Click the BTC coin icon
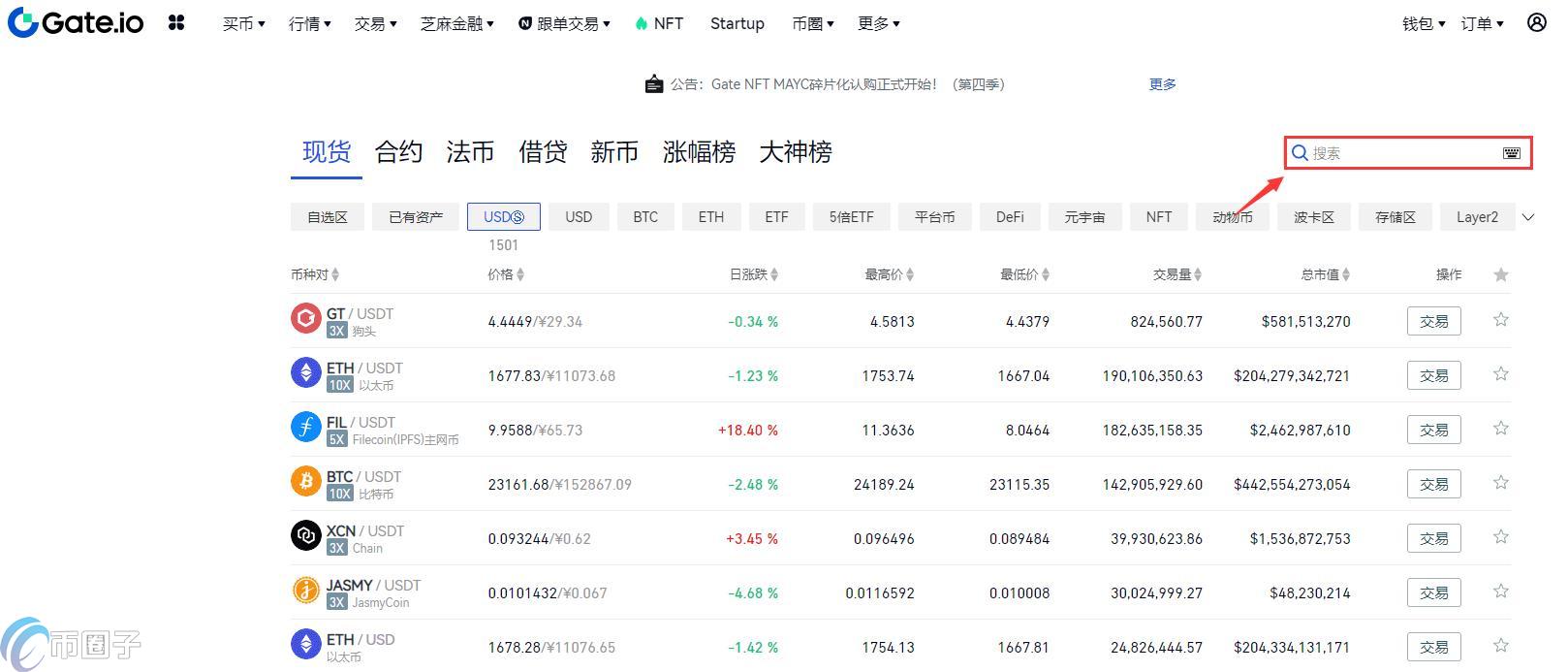 click(x=305, y=481)
